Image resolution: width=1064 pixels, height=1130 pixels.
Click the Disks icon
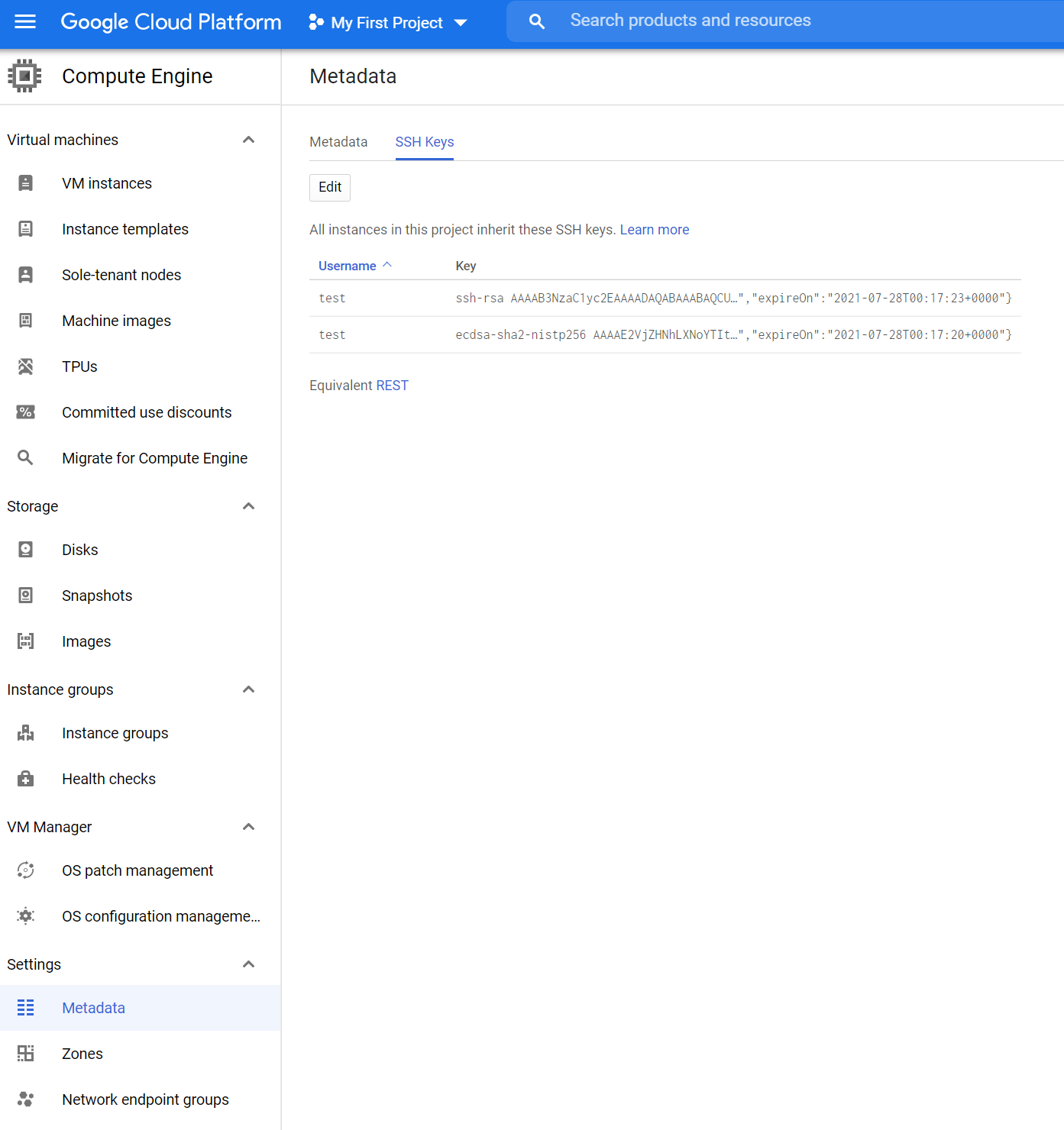pyautogui.click(x=25, y=550)
